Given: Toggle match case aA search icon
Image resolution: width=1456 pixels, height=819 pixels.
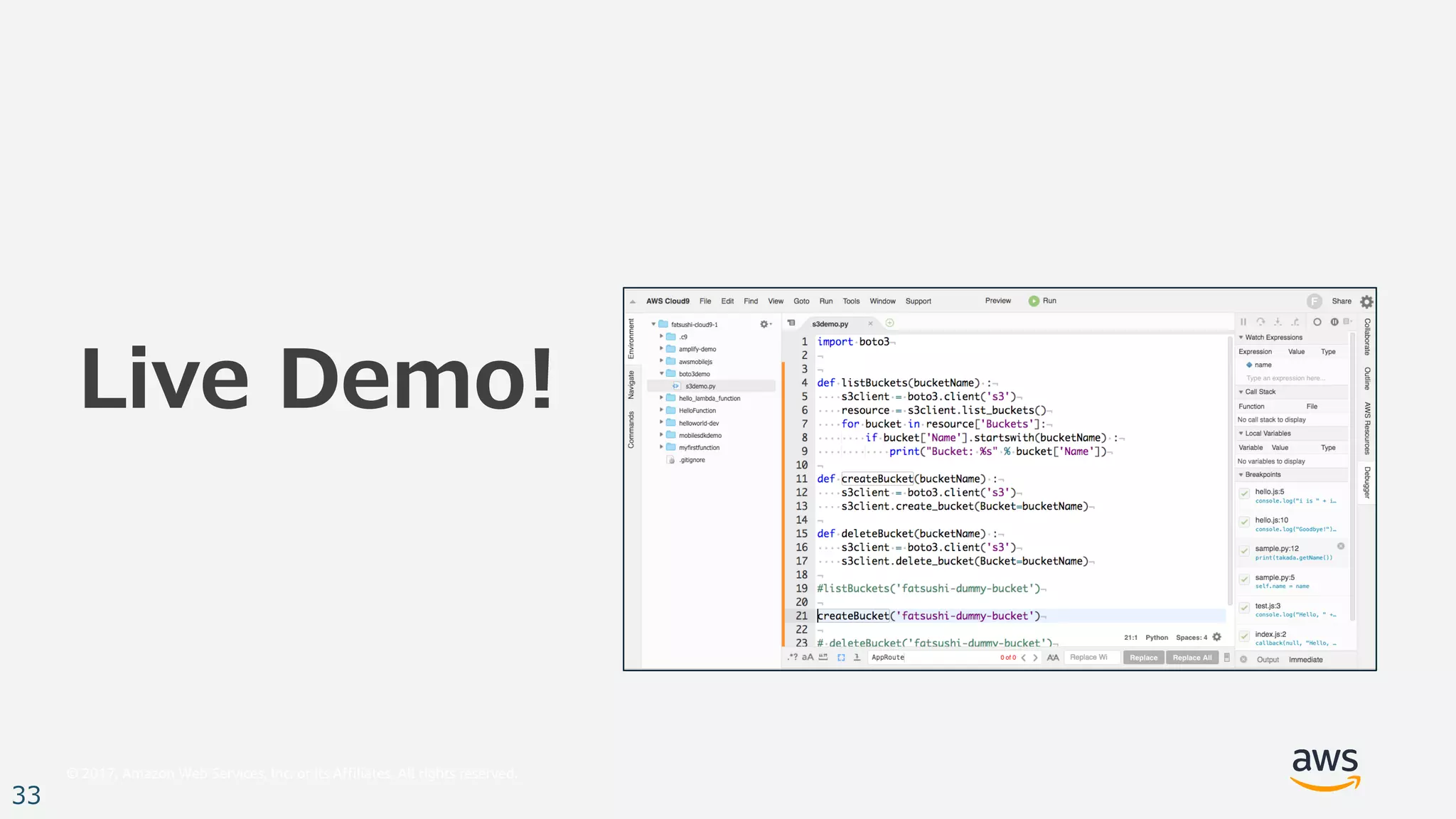Looking at the screenshot, I should (808, 658).
